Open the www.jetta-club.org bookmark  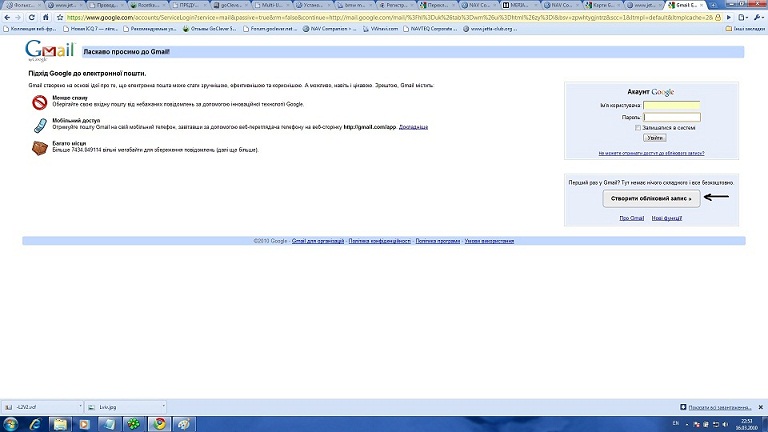489,29
